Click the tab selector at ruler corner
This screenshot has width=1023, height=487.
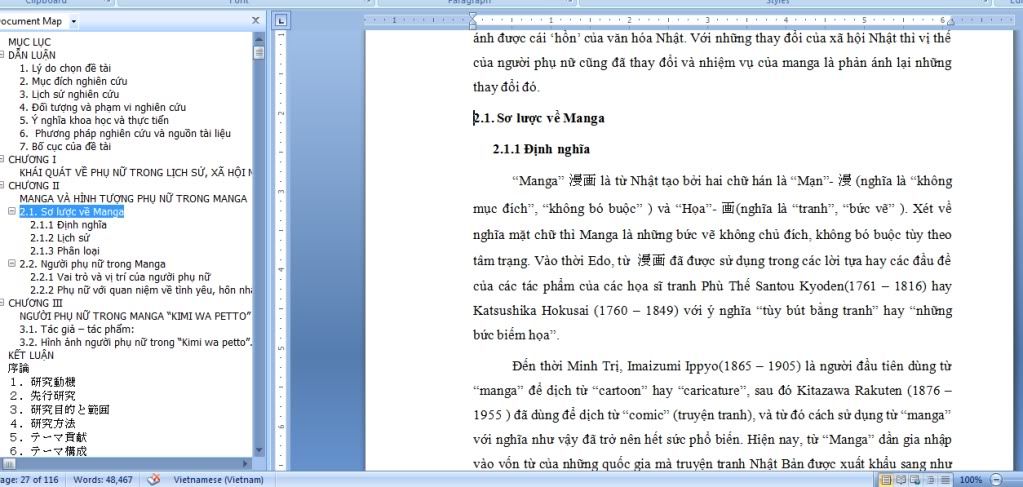(281, 20)
